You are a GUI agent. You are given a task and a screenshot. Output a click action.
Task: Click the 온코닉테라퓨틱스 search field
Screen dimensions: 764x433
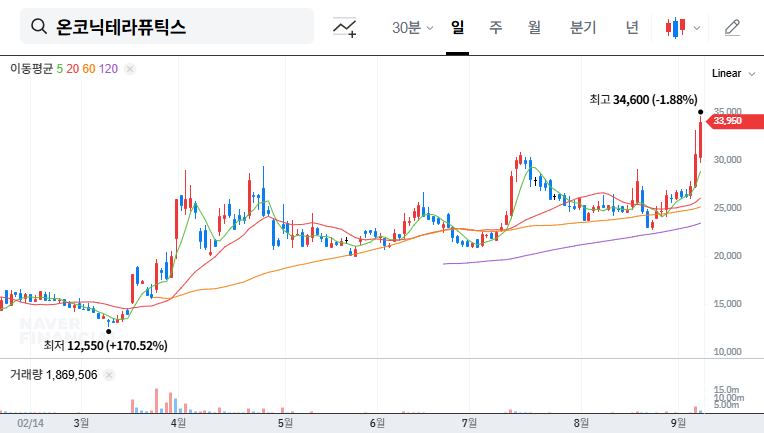(167, 26)
